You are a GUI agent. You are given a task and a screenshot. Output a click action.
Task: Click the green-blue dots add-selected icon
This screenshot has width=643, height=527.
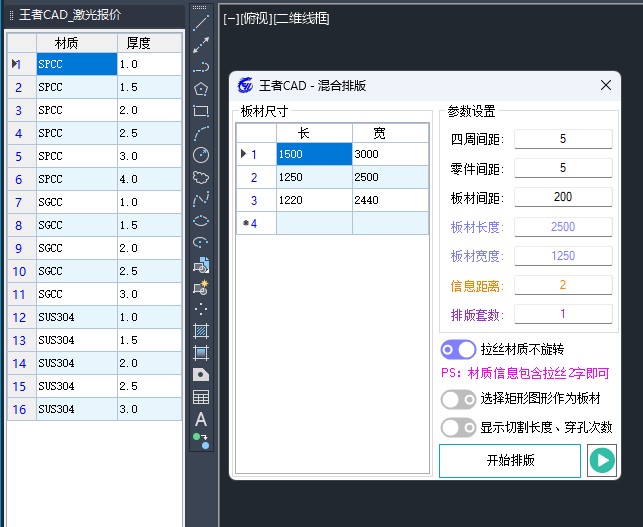click(201, 441)
